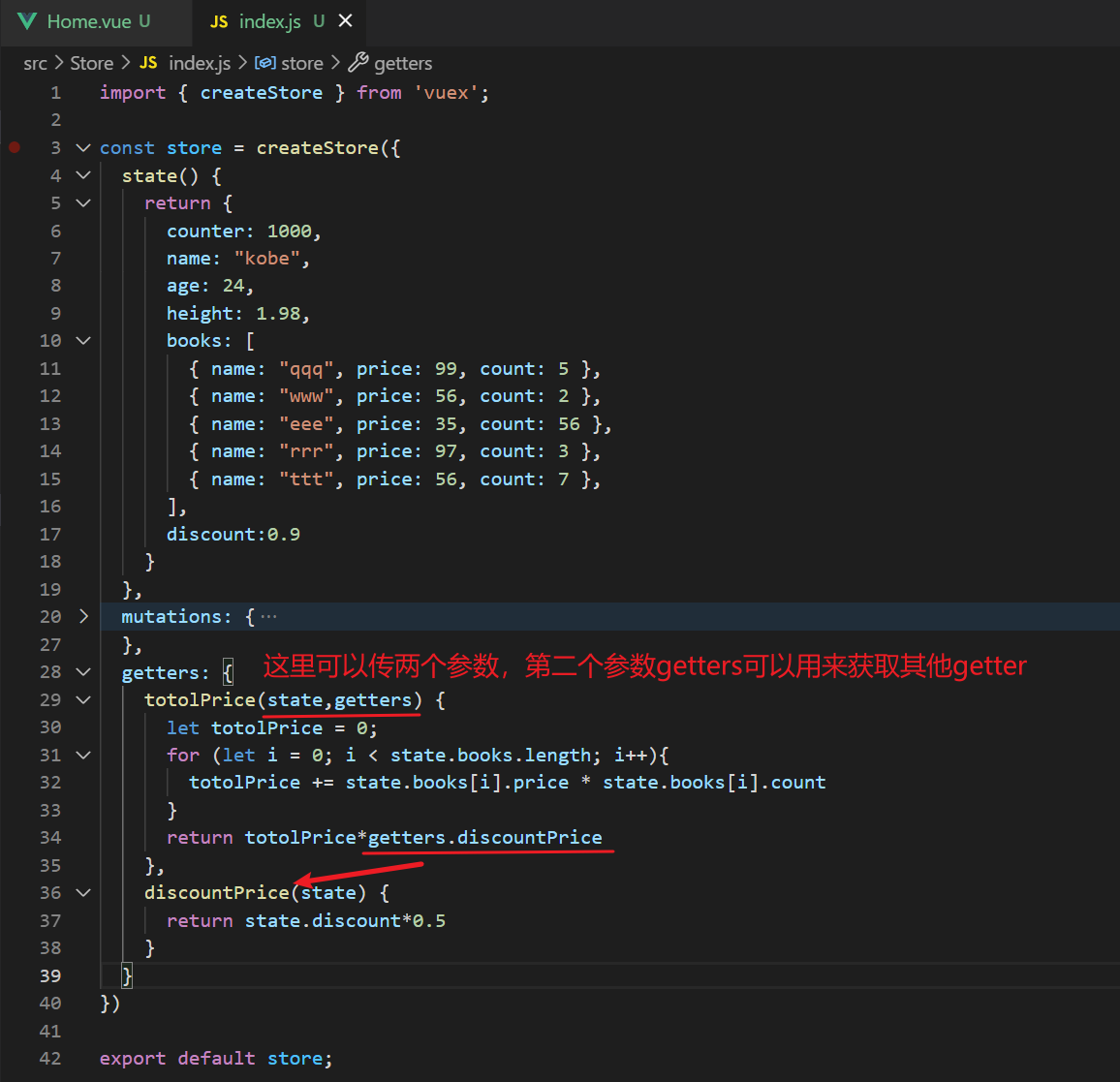Click the JS icon in the breadcrumb
Screen dimensions: 1120x1082
click(x=148, y=64)
